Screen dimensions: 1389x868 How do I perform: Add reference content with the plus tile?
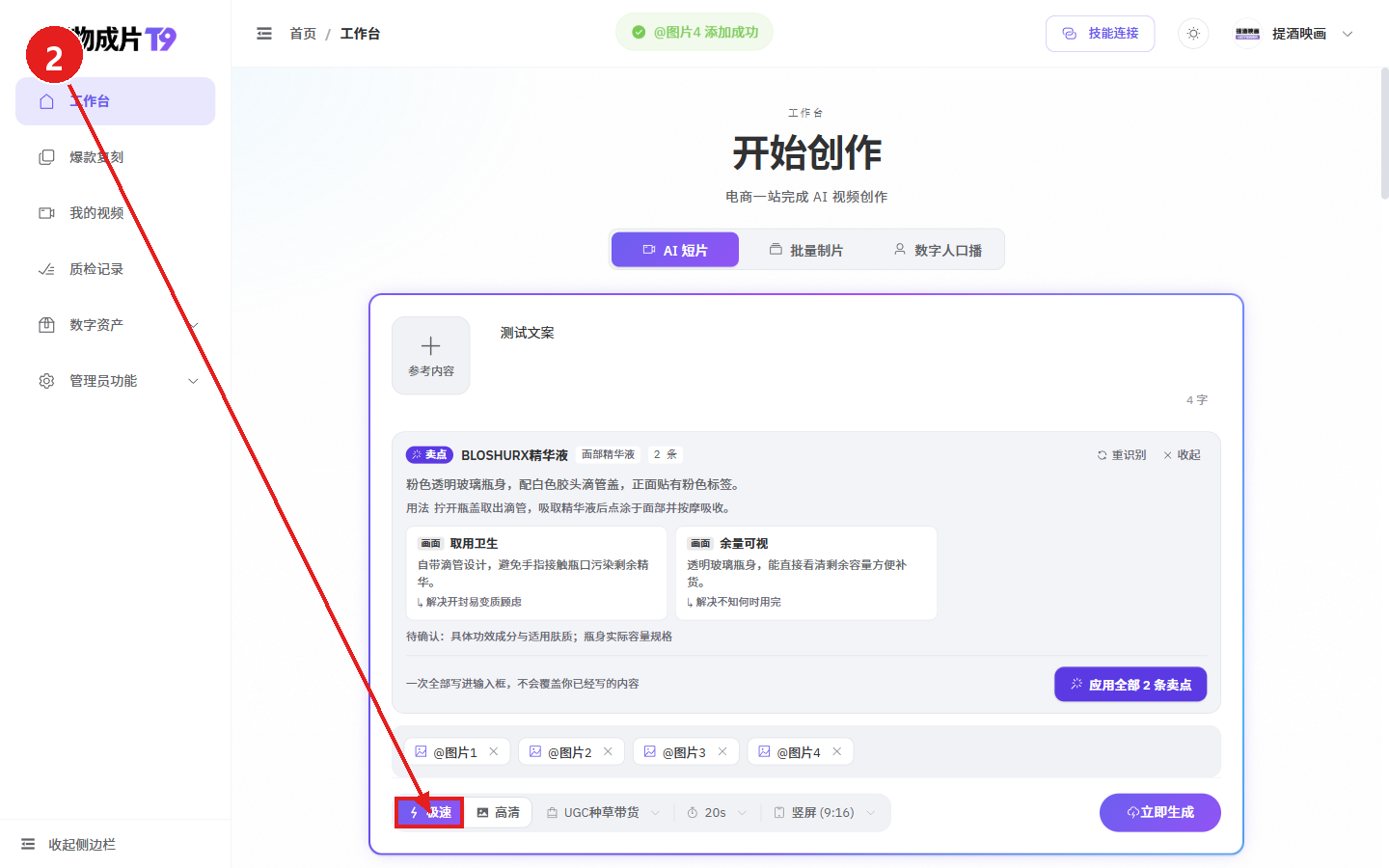point(431,356)
